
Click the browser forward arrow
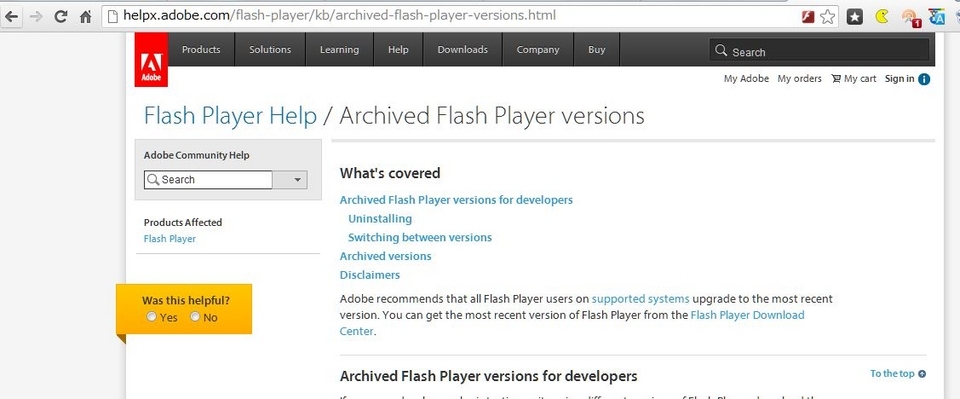coord(36,17)
